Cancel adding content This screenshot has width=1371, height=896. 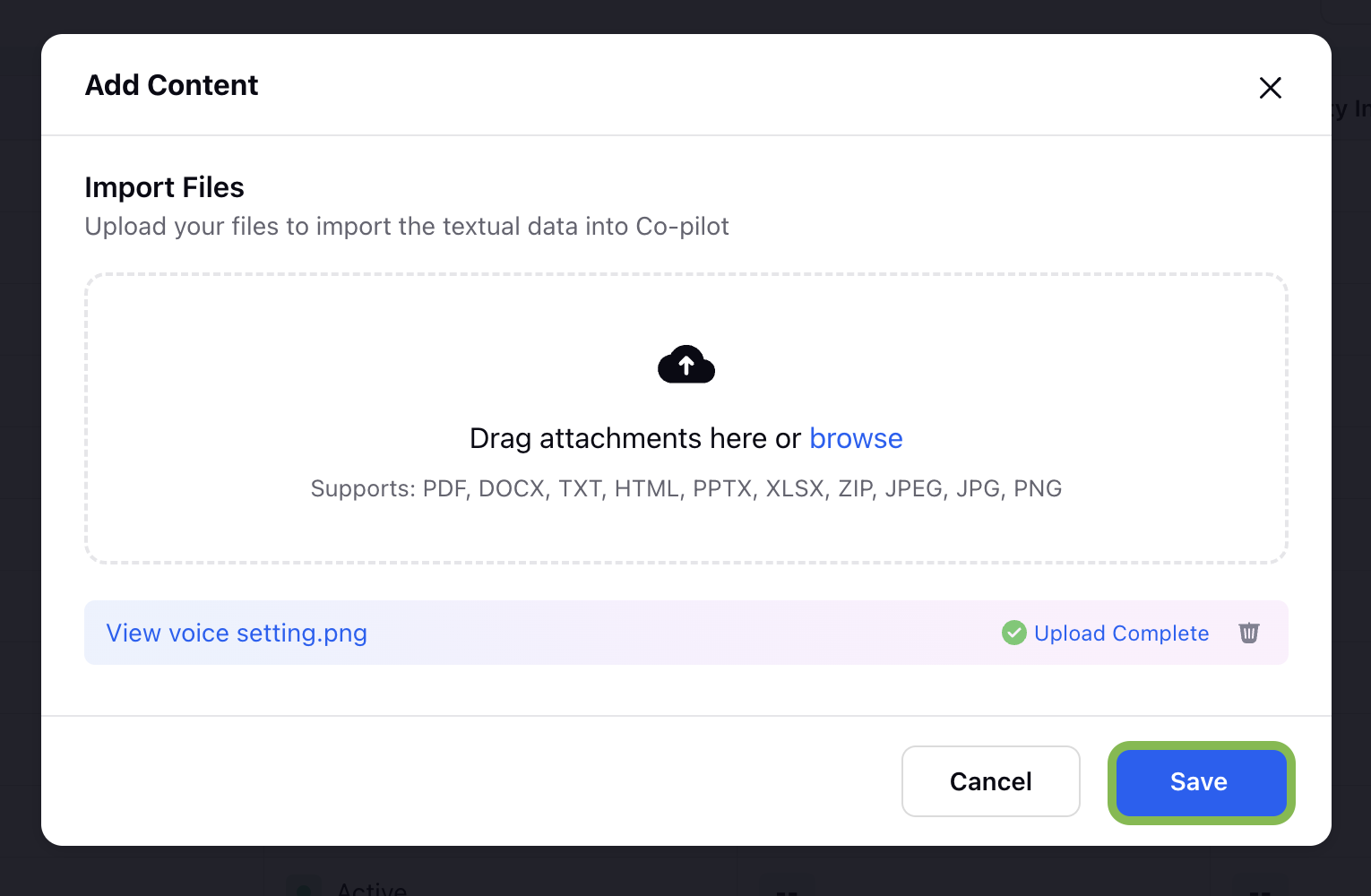point(990,781)
